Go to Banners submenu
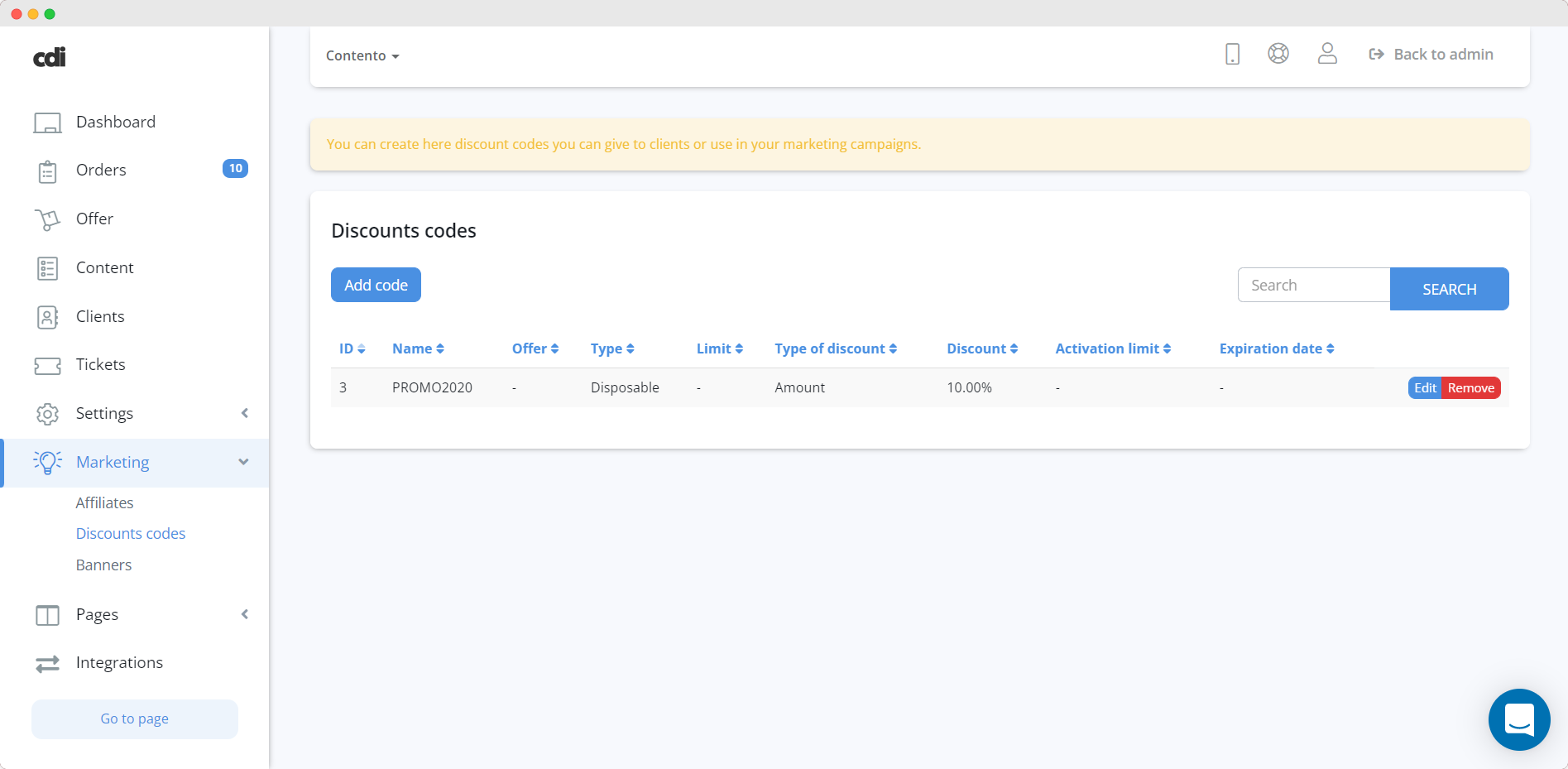Image resolution: width=1568 pixels, height=769 pixels. point(103,565)
